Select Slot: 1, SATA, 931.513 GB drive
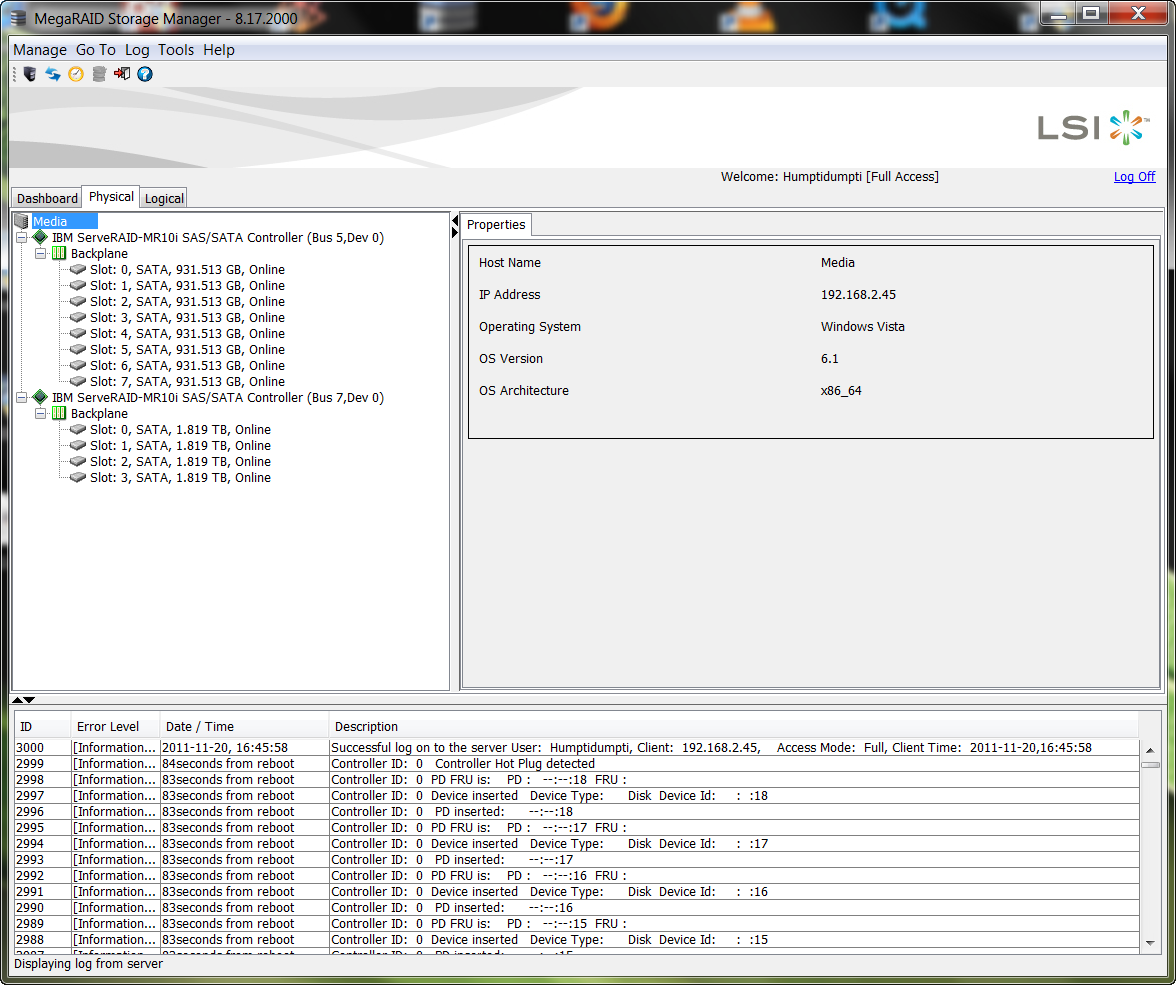 pyautogui.click(x=187, y=285)
